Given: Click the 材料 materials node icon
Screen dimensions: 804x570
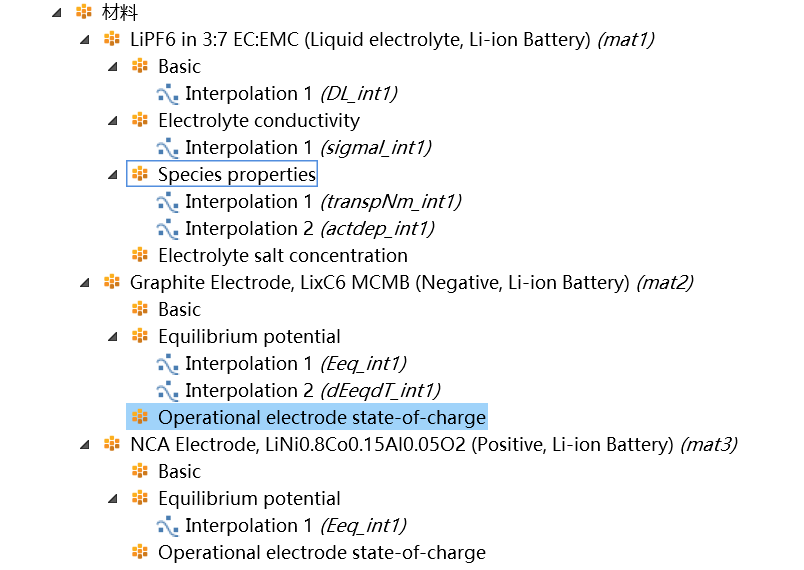Looking at the screenshot, I should 84,13.
